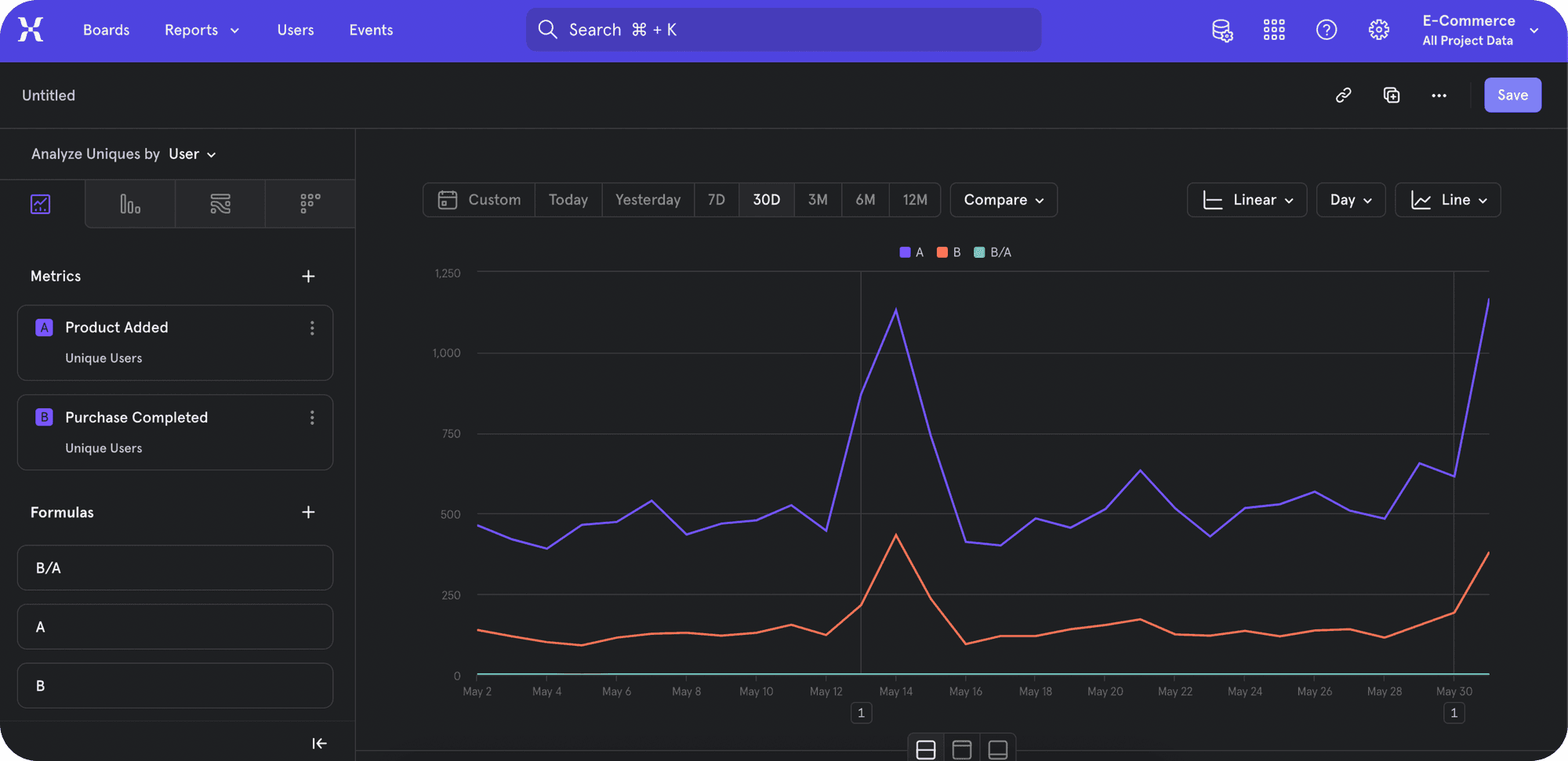The width and height of the screenshot is (1568, 761).
Task: Click the search input field
Action: click(784, 30)
